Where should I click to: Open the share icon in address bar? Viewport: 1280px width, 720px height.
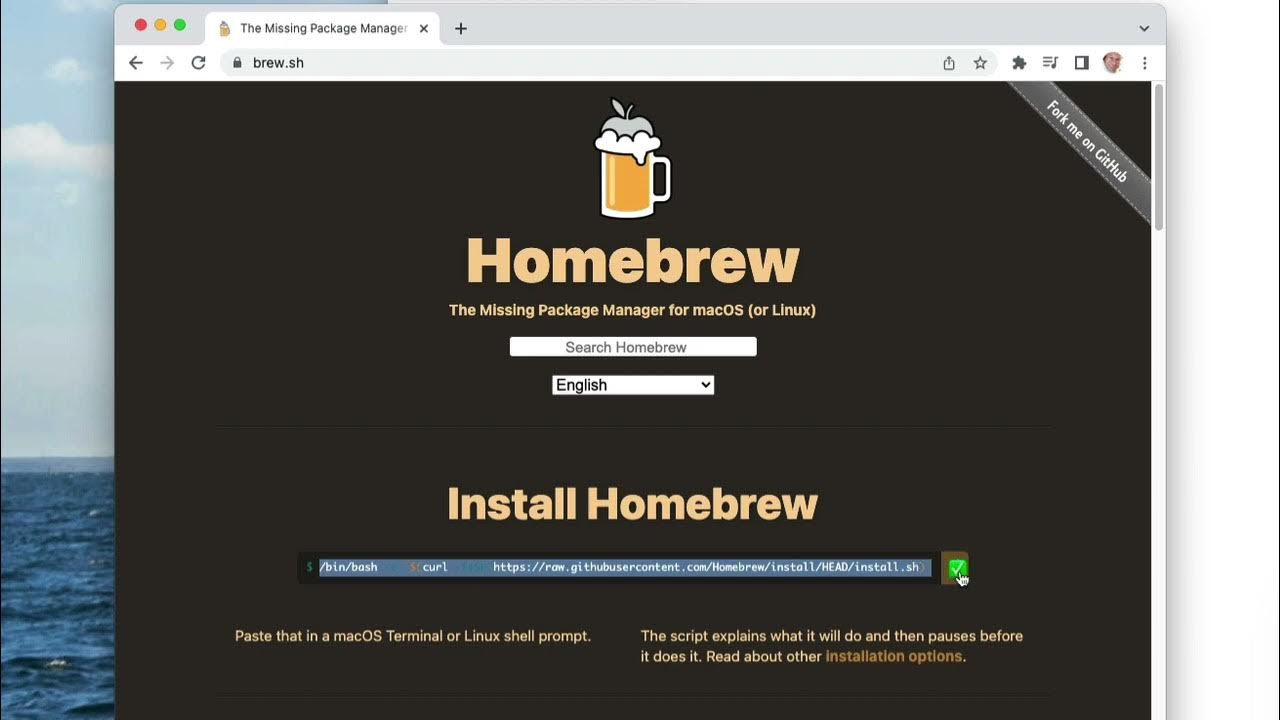[949, 63]
